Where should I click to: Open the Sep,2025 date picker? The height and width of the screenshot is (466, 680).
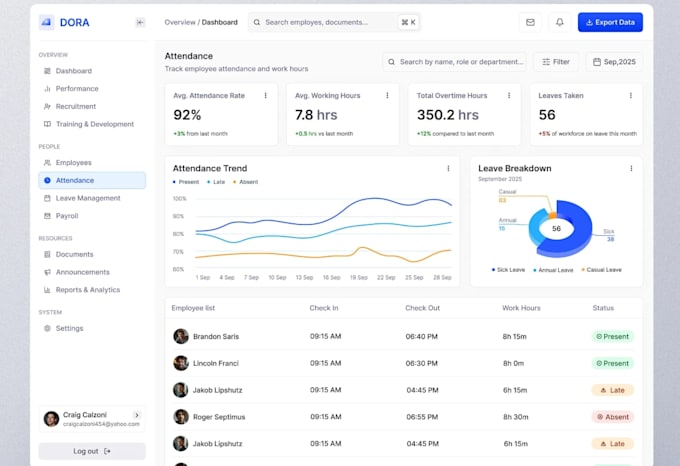[x=614, y=62]
